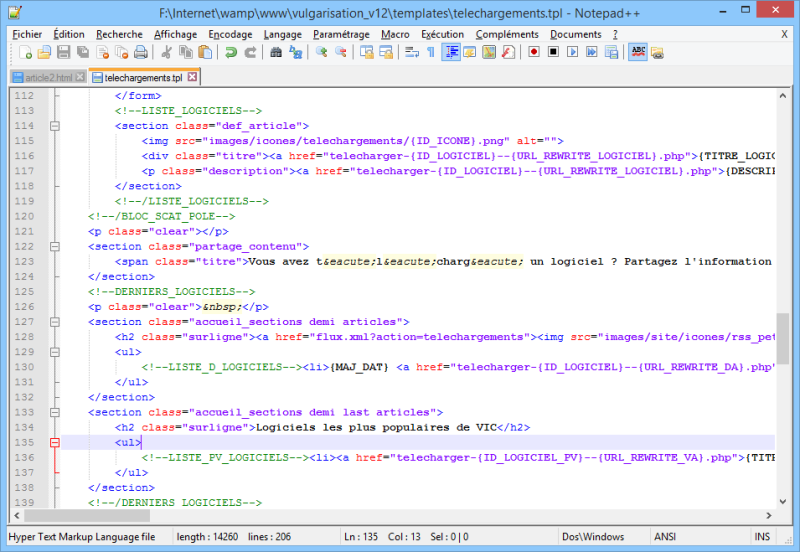The width and height of the screenshot is (800, 552).
Task: Click the vertical scrollbar up arrow
Action: pyautogui.click(x=783, y=95)
